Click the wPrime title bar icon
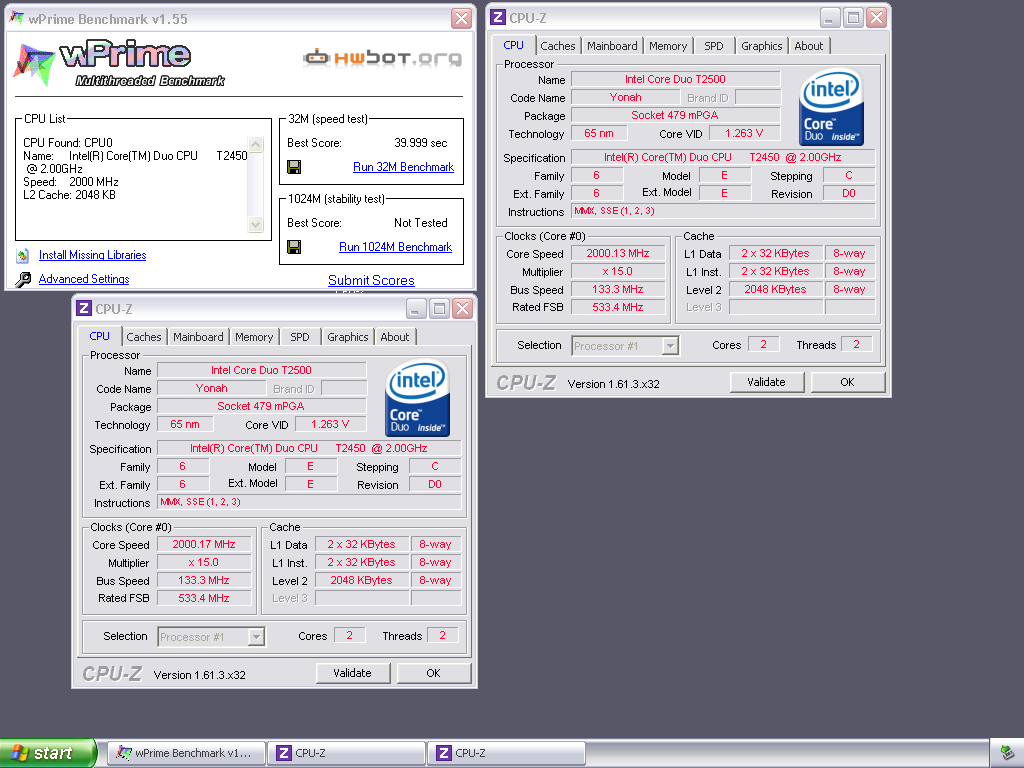This screenshot has height=768, width=1024. [x=17, y=18]
